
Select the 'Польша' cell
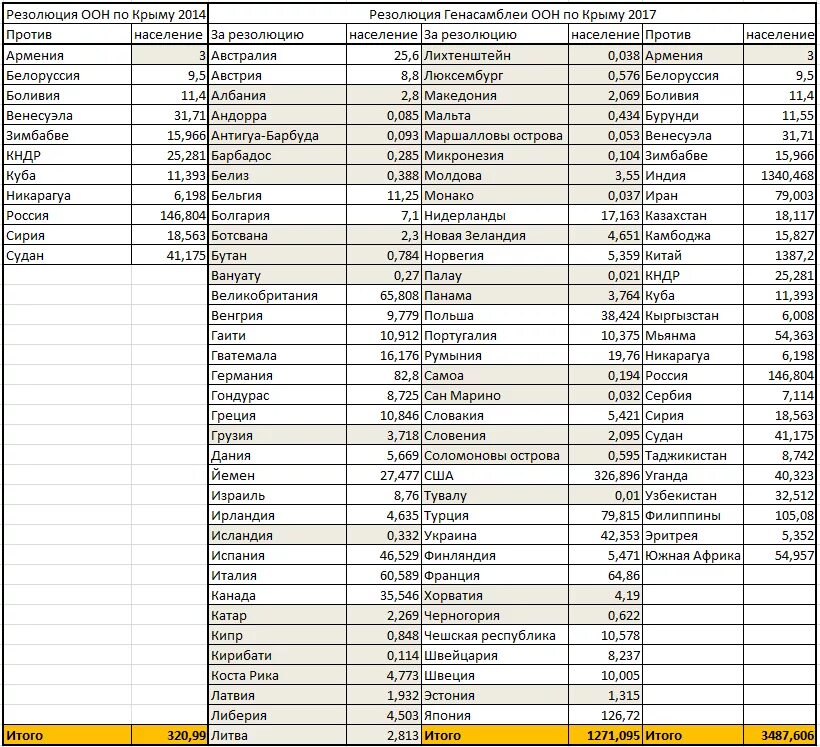pos(495,315)
